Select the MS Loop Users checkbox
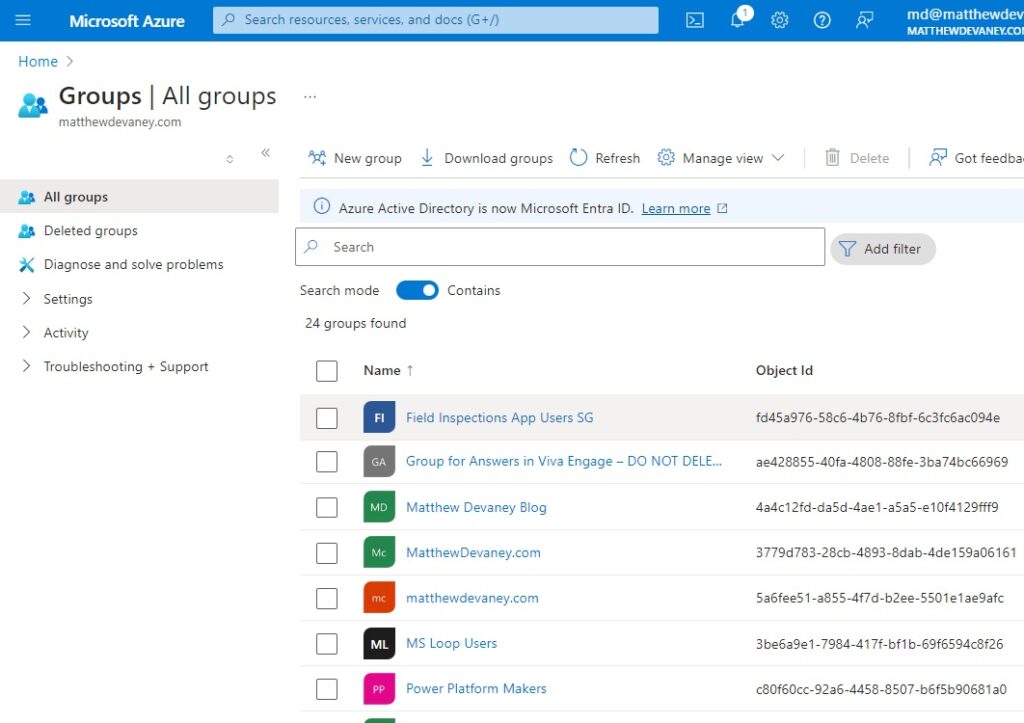This screenshot has height=723, width=1024. [327, 644]
